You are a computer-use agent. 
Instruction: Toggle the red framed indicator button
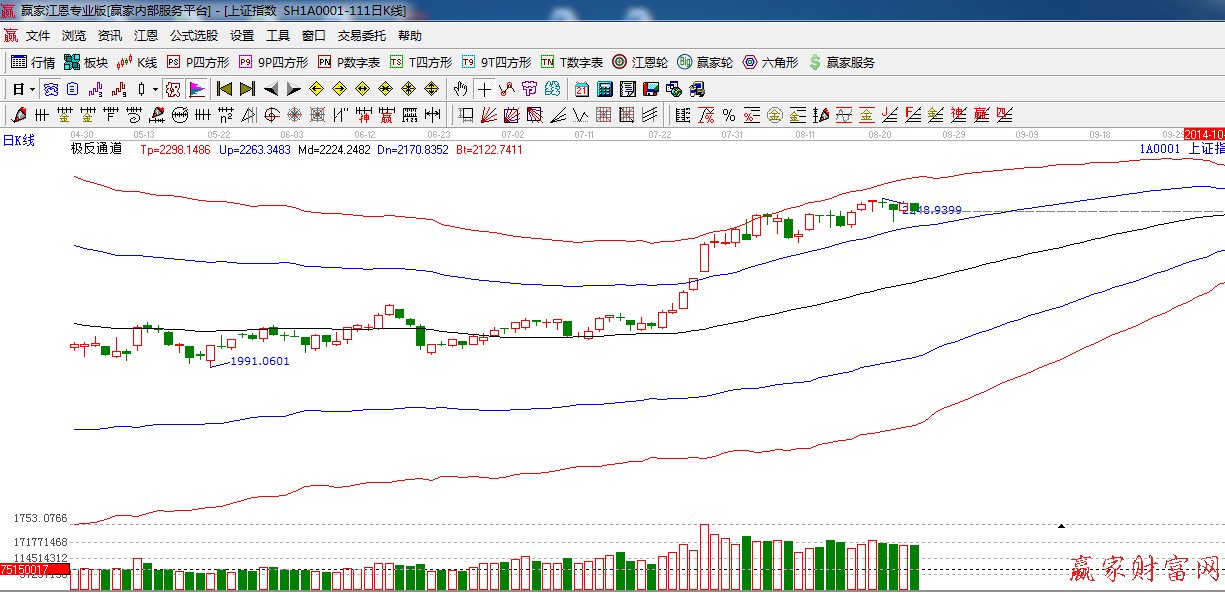point(173,89)
